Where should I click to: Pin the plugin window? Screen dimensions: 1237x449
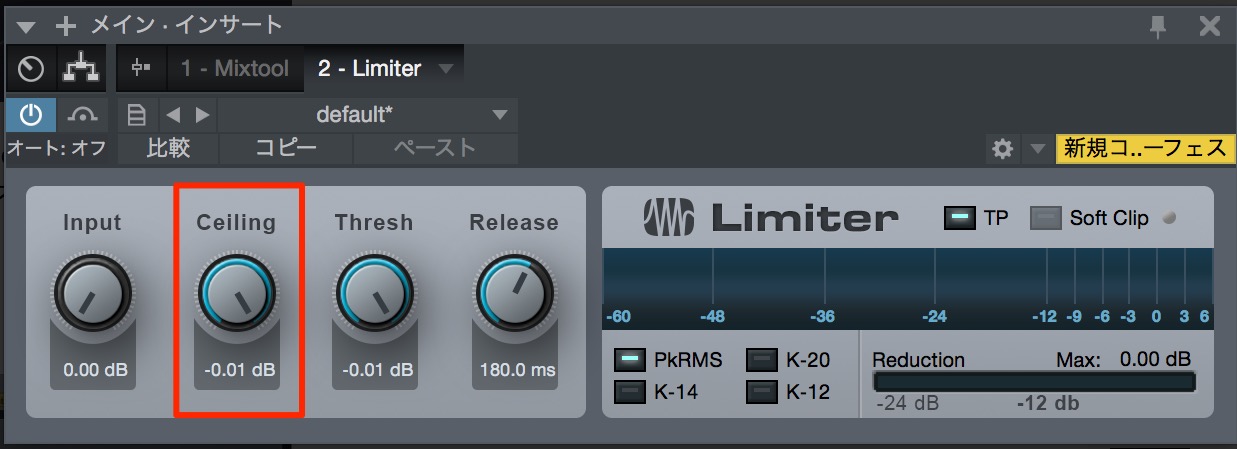1159,26
